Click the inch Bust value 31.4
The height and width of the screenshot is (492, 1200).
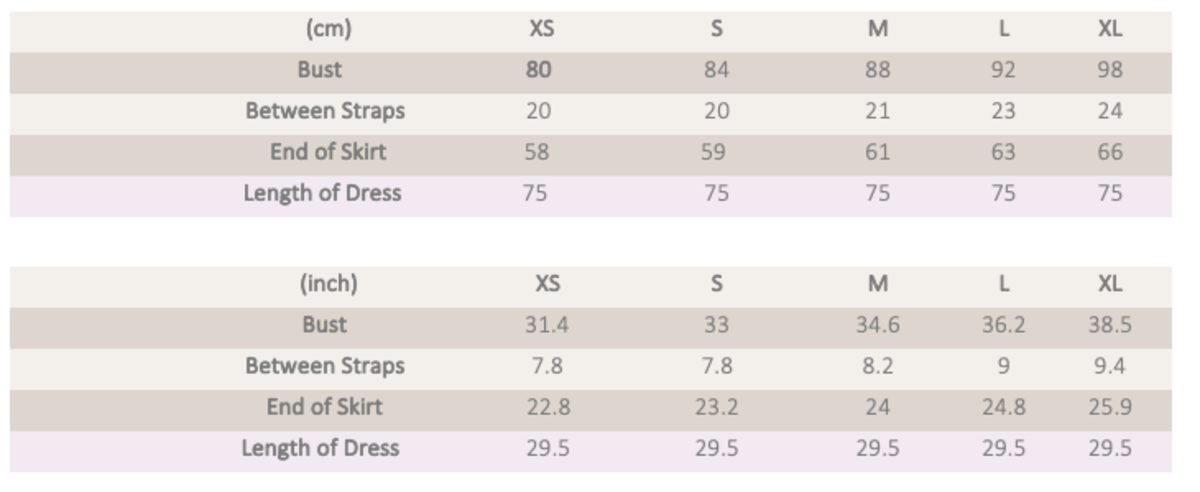[547, 325]
